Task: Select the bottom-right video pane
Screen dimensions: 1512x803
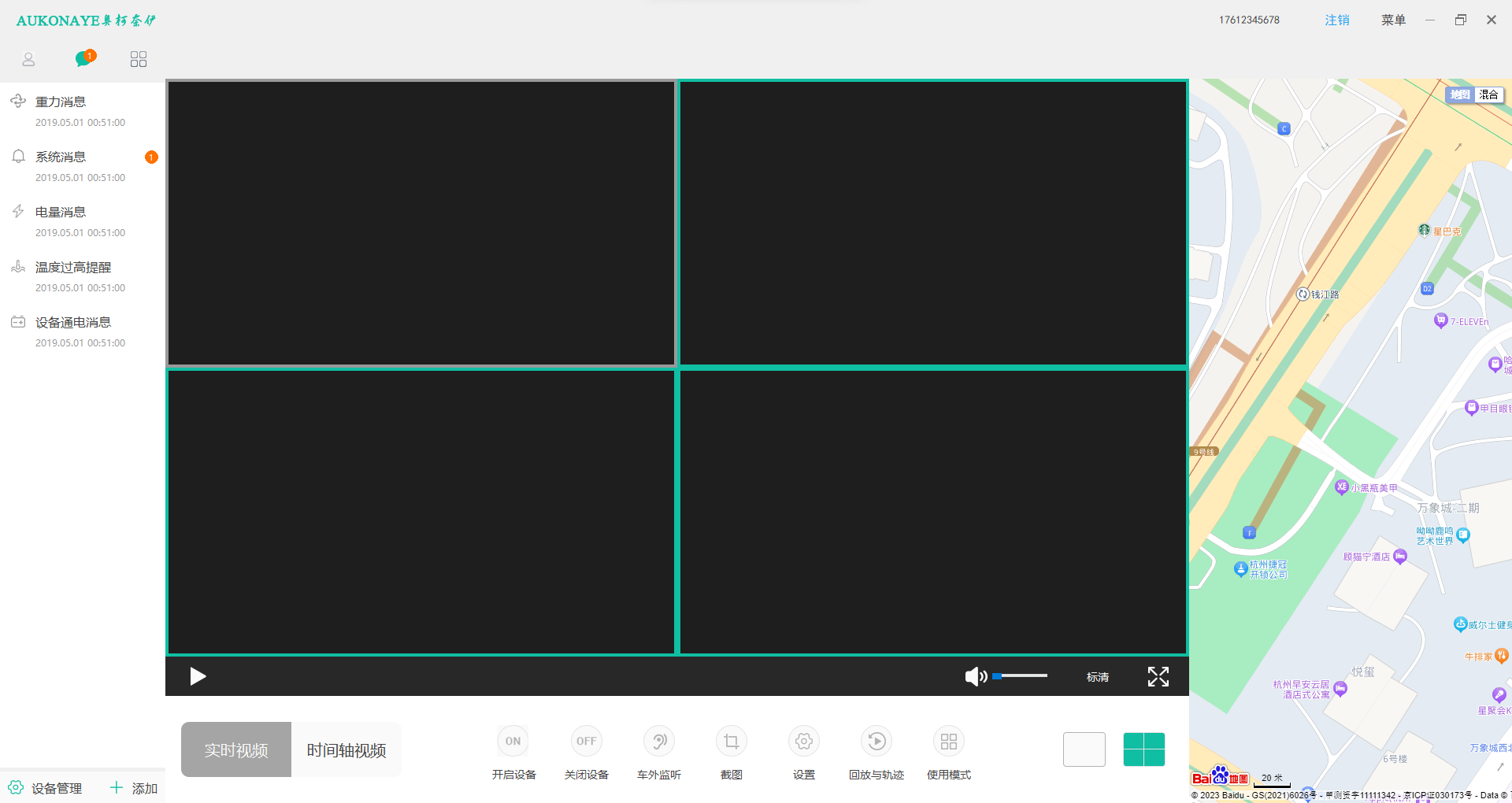Action: click(x=933, y=512)
